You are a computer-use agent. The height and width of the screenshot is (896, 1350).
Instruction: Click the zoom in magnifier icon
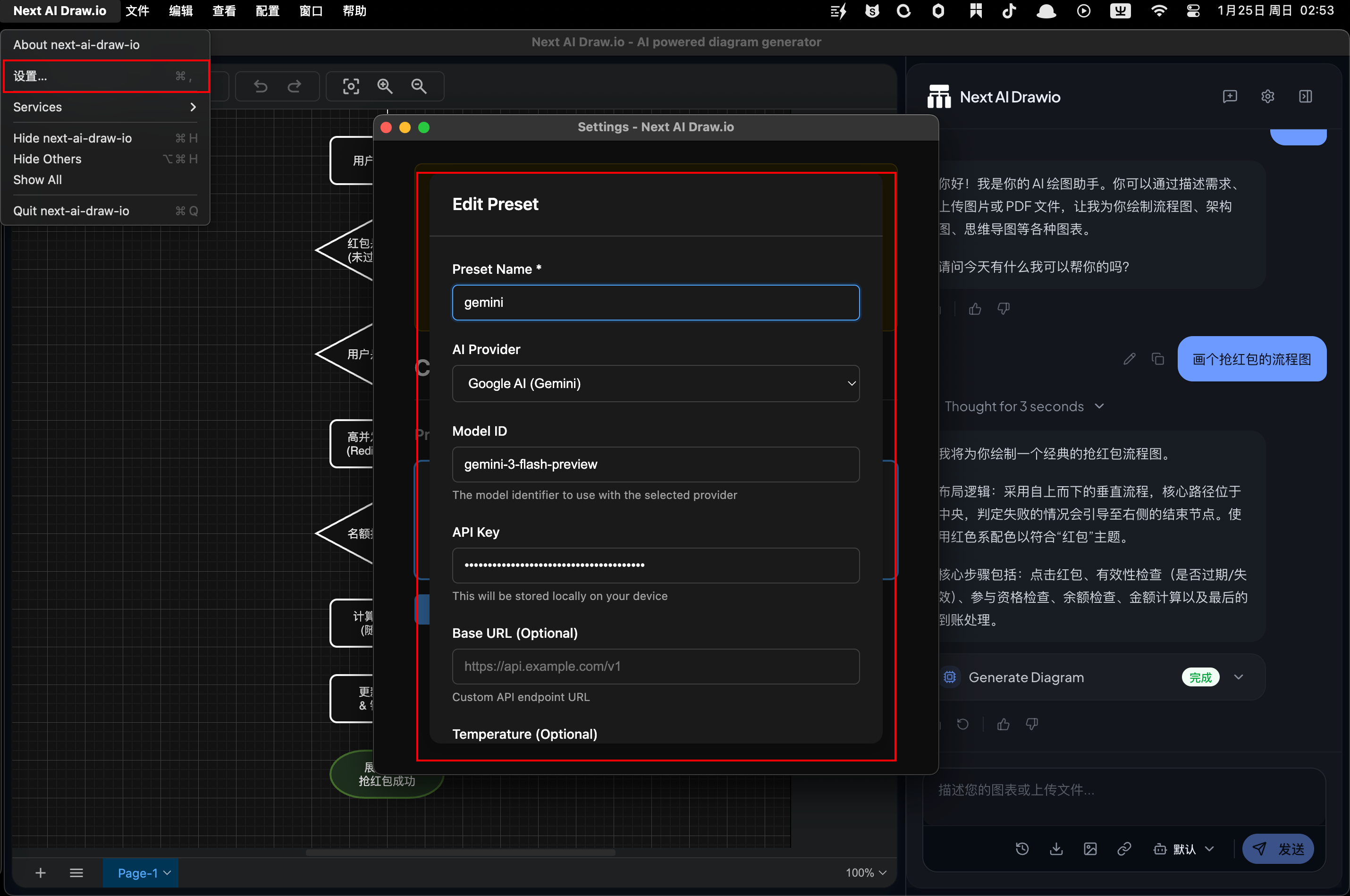pos(385,86)
